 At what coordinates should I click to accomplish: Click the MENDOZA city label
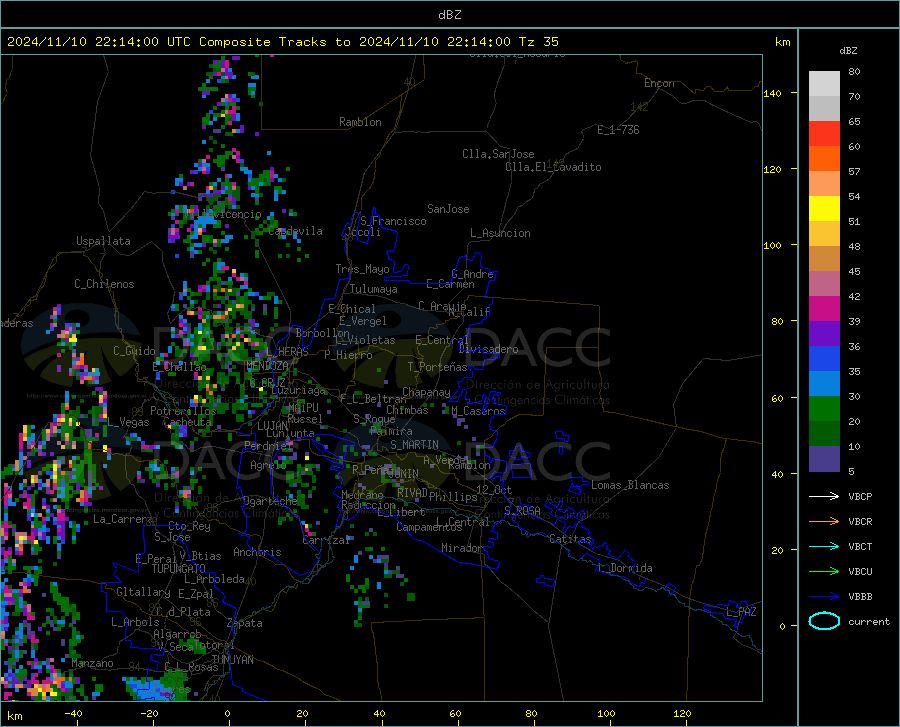(x=267, y=366)
